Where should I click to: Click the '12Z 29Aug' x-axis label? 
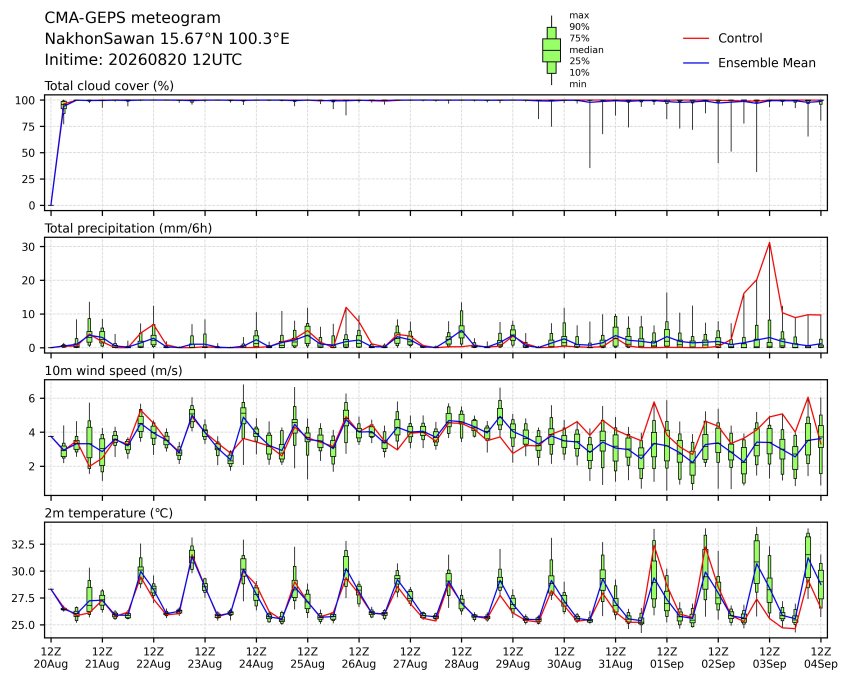click(x=513, y=658)
